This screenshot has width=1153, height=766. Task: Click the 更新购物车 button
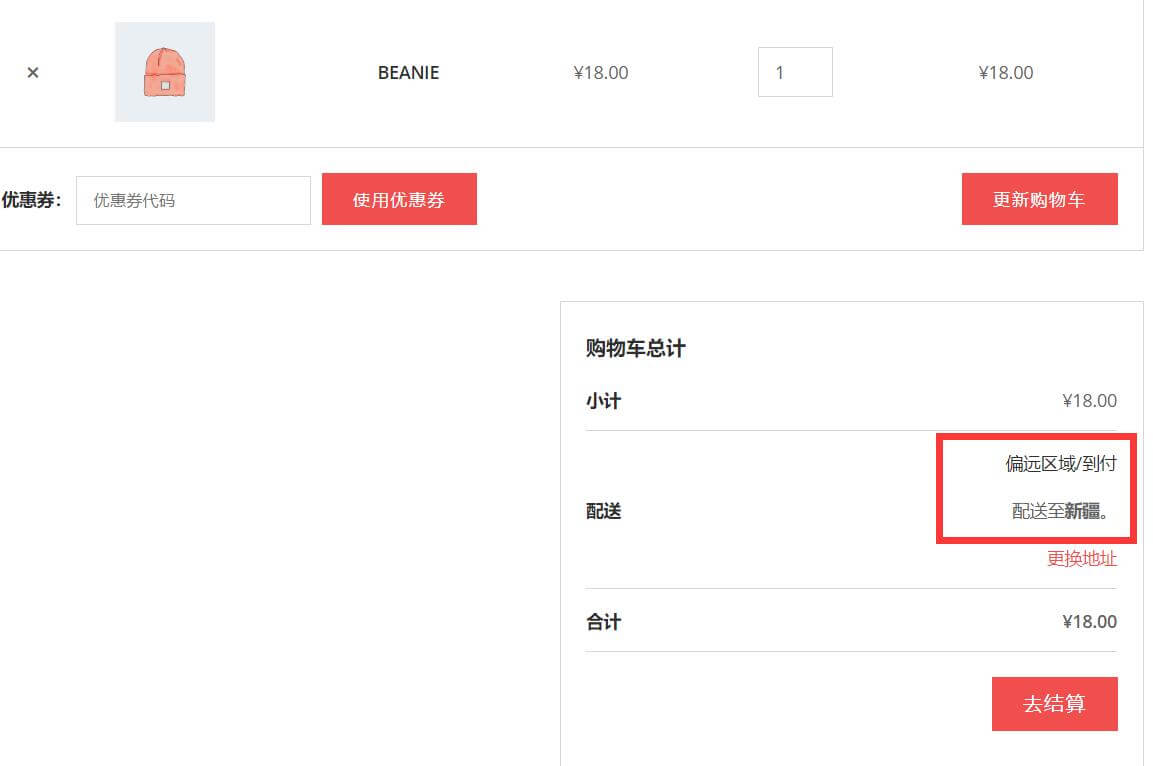[1039, 199]
